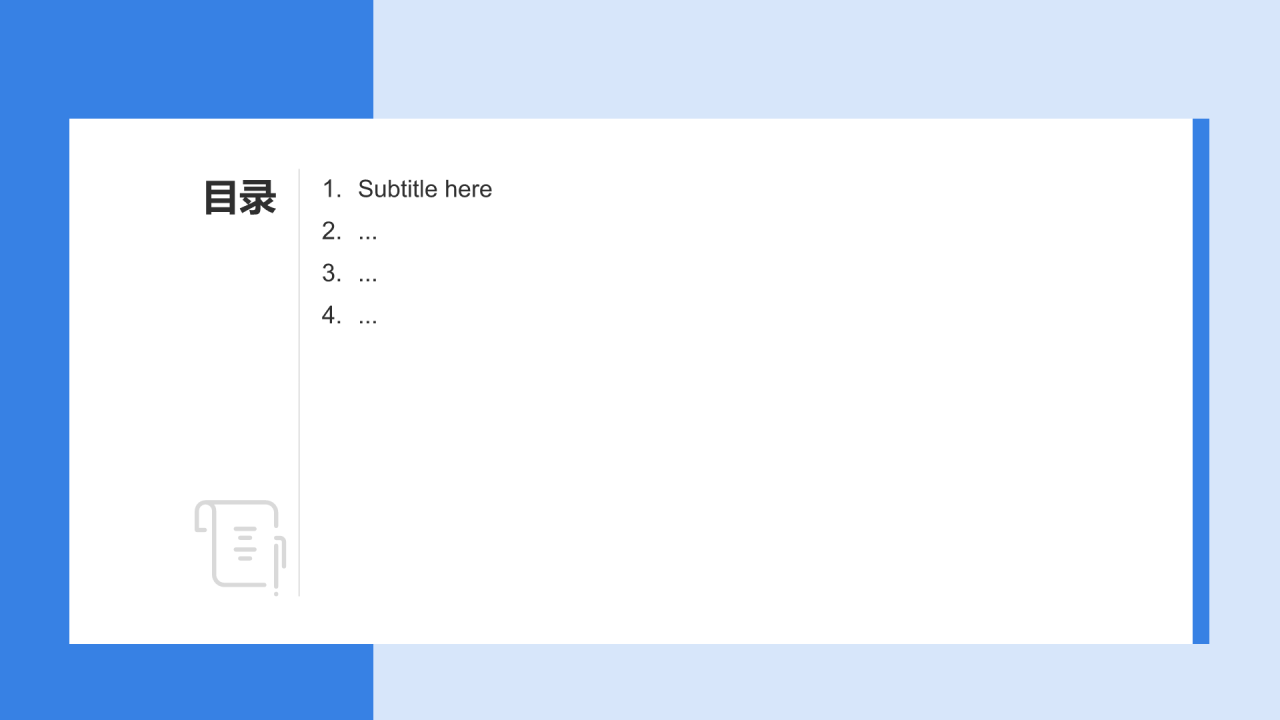The image size is (1280, 720).
Task: Click the light blue background above the white card
Action: pyautogui.click(x=826, y=59)
